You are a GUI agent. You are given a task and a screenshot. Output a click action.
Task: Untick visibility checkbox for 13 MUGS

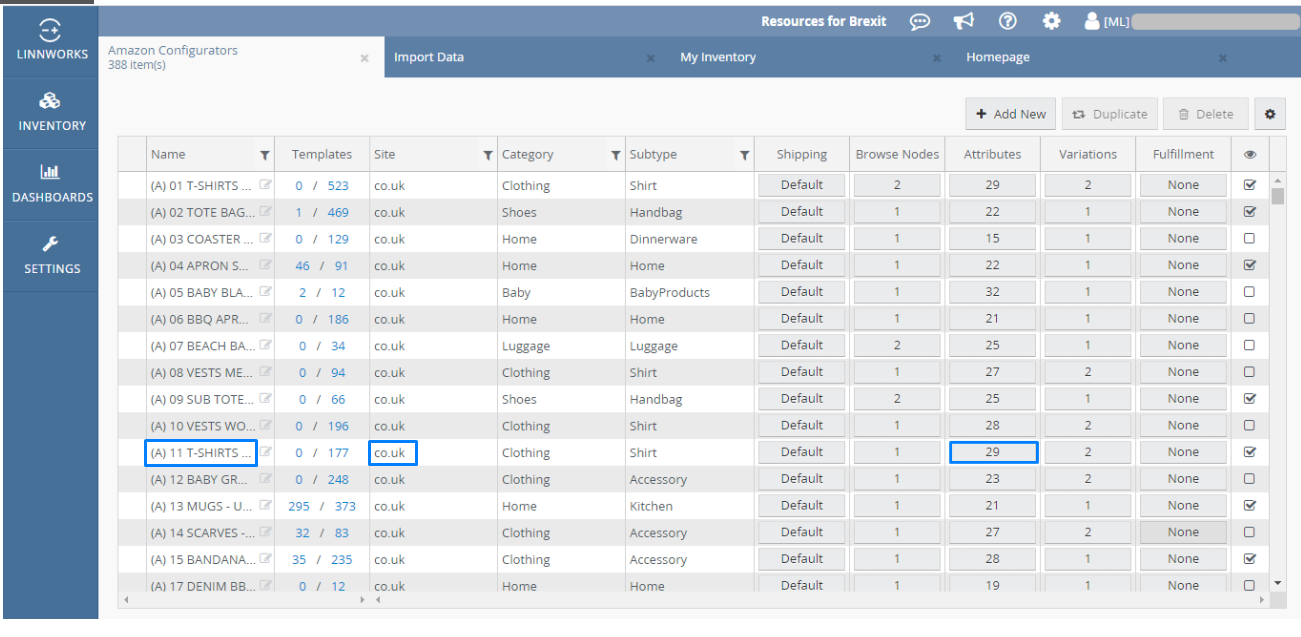click(x=1249, y=505)
